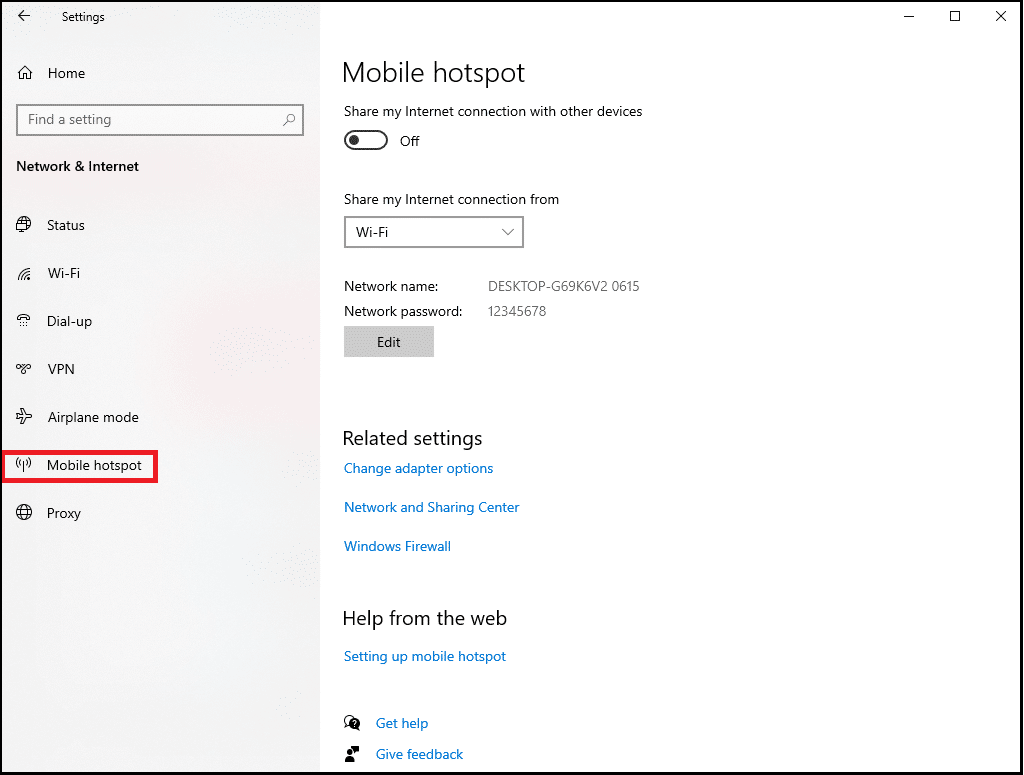Open Setting up mobile hotspot link
The image size is (1024, 775).
[x=424, y=656]
